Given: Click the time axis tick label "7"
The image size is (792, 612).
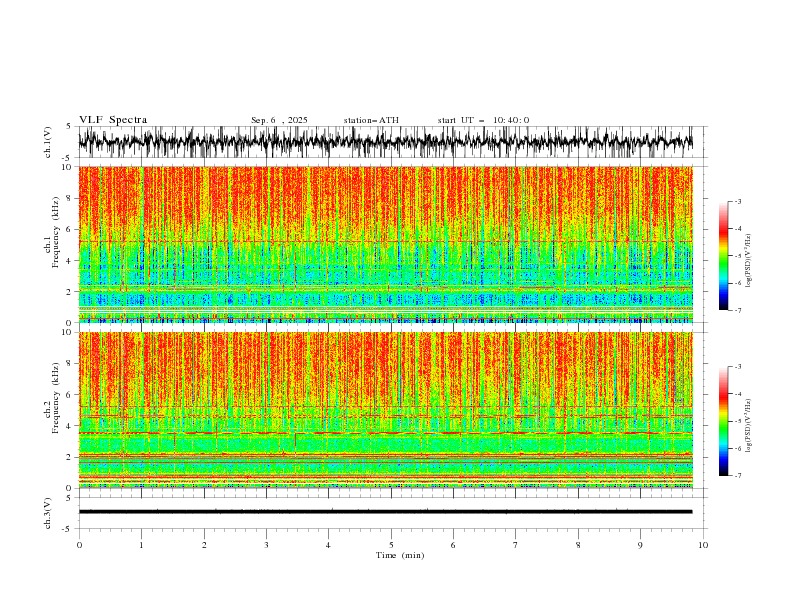Looking at the screenshot, I should [x=516, y=545].
